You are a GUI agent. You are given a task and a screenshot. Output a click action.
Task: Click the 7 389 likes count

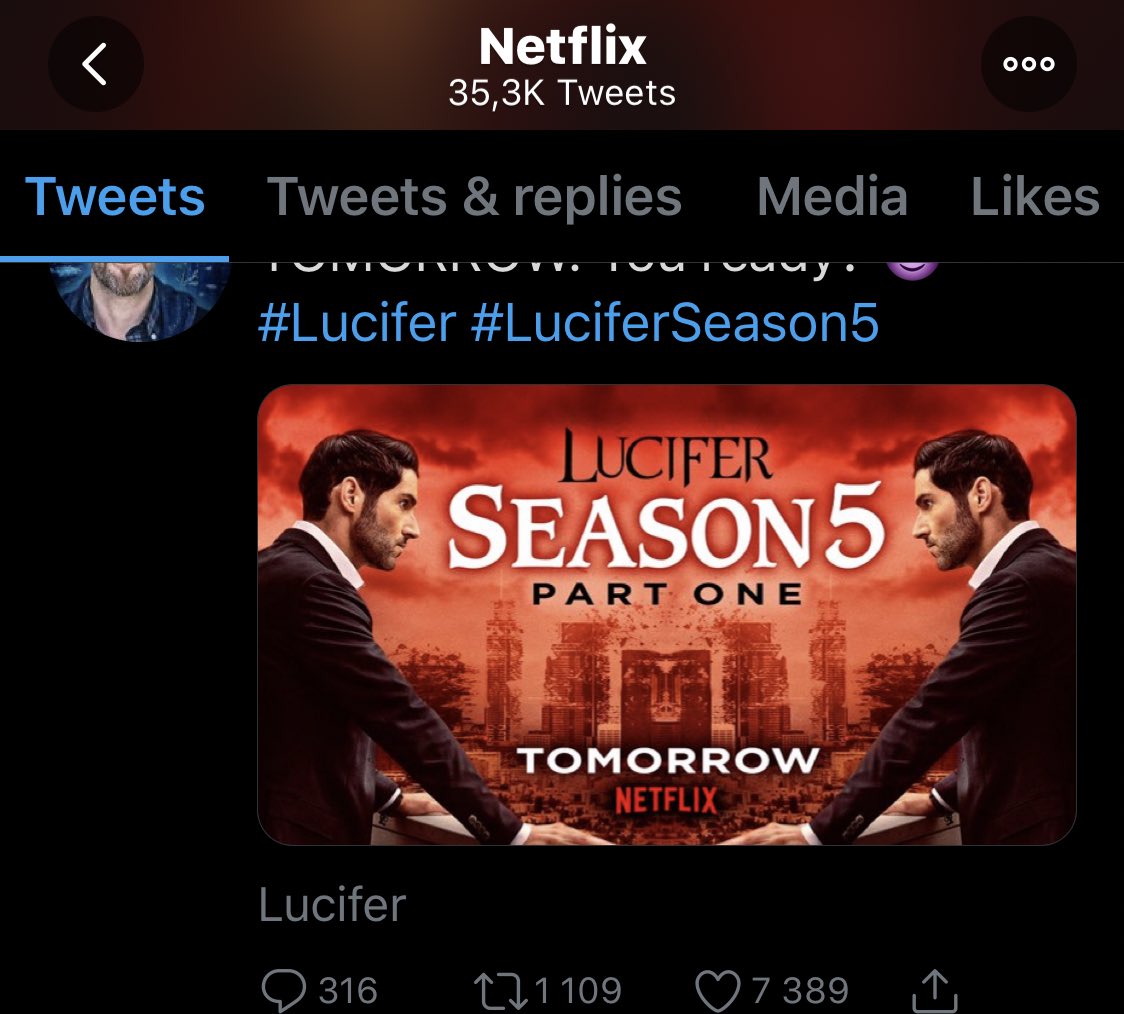[799, 990]
